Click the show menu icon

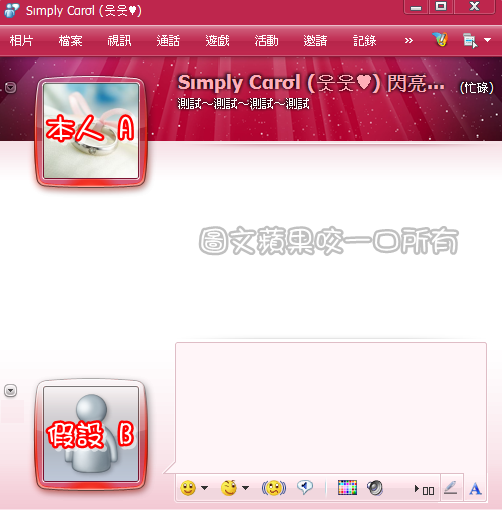(x=470, y=40)
